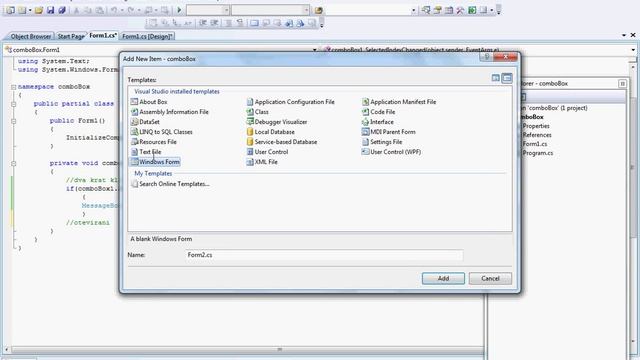Open the members dropdown arrow in editor
Screen dimensions: 640x360
click(x=633, y=50)
